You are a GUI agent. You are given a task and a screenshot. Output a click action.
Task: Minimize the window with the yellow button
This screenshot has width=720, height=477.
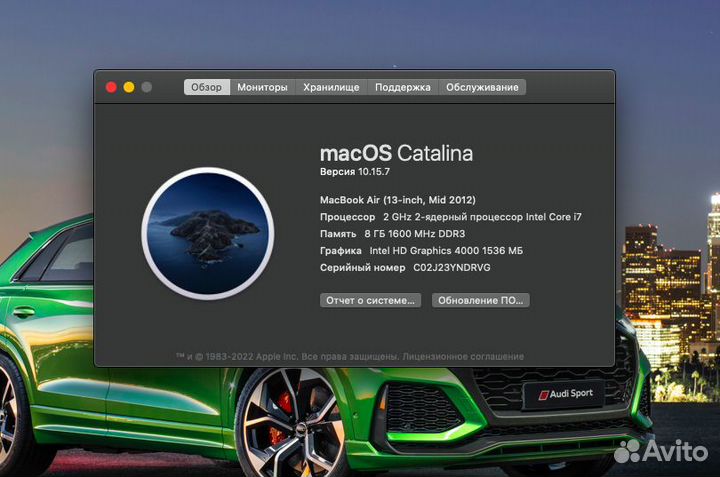pos(129,87)
